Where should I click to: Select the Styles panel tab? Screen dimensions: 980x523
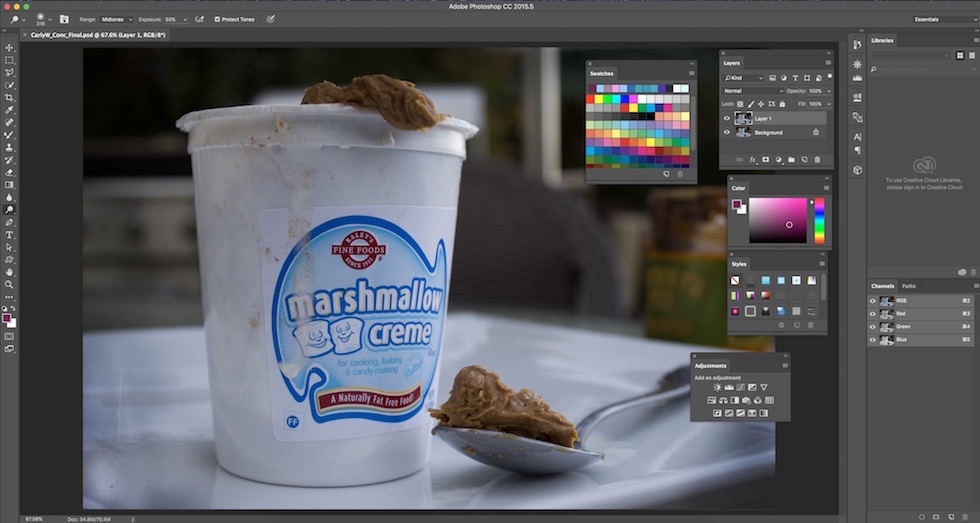[x=739, y=264]
